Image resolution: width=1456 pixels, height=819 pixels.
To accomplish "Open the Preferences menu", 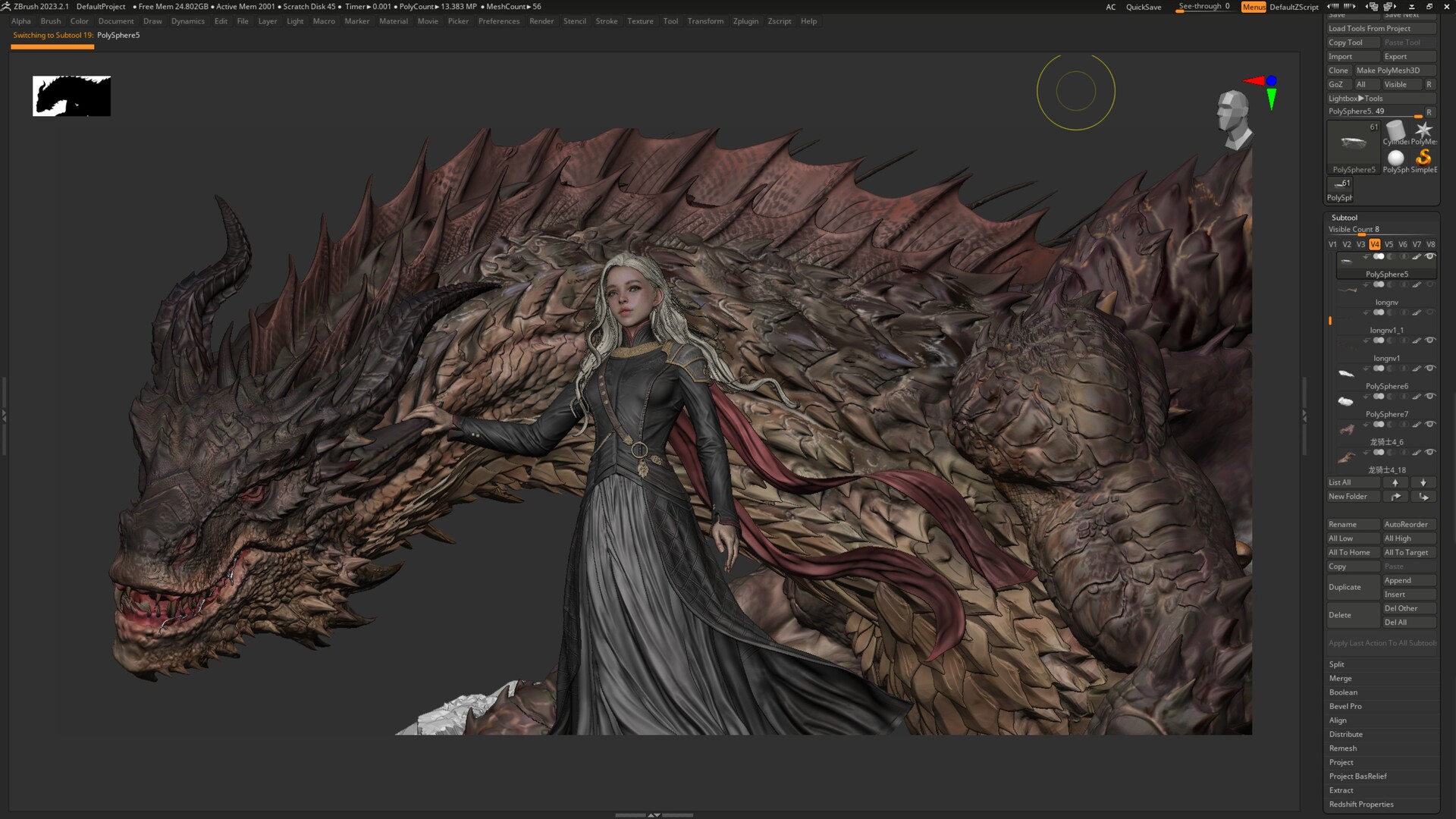I will click(499, 21).
